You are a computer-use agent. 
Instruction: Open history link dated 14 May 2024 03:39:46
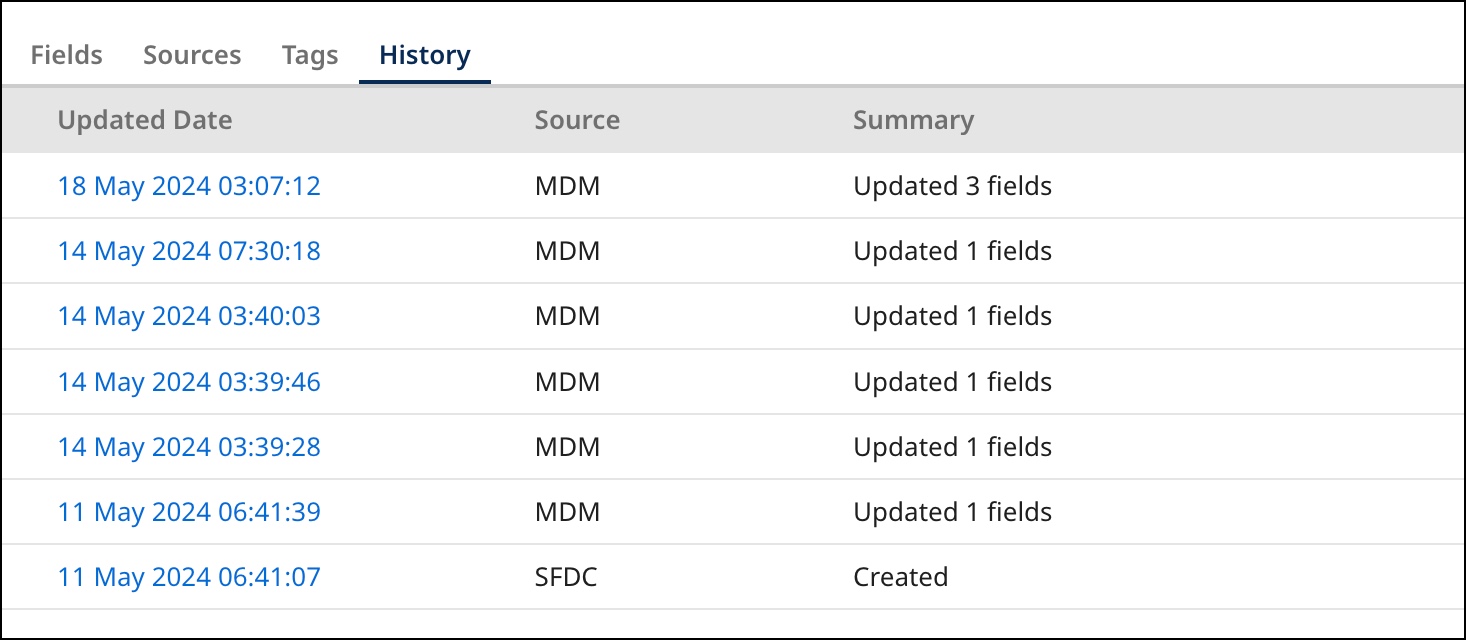point(189,382)
